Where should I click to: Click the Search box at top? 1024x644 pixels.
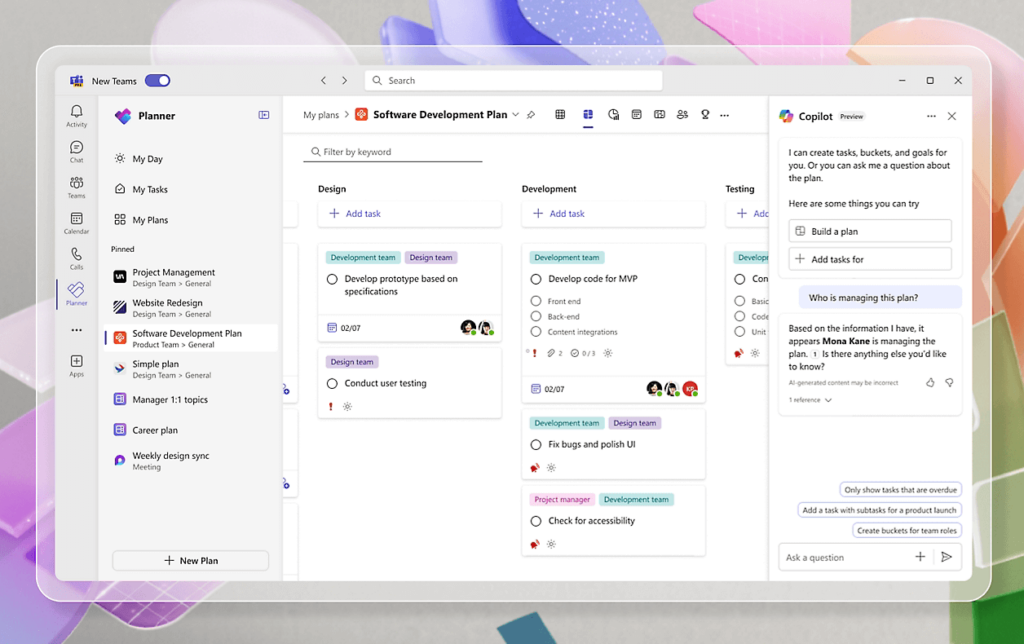coord(513,80)
